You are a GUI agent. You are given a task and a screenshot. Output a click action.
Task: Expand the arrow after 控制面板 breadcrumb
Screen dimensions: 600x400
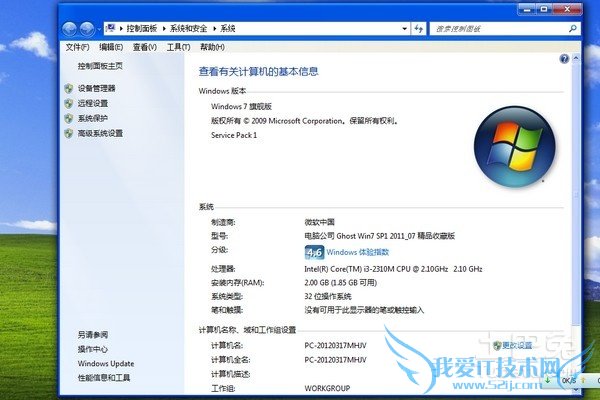(164, 28)
